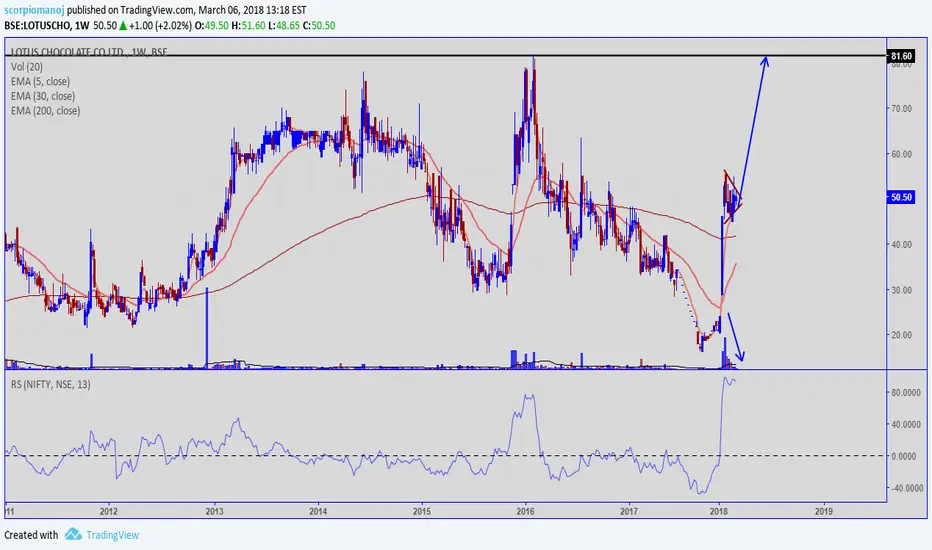This screenshot has height=550, width=932.
Task: Click the 2018 time axis label
Action: click(x=719, y=511)
